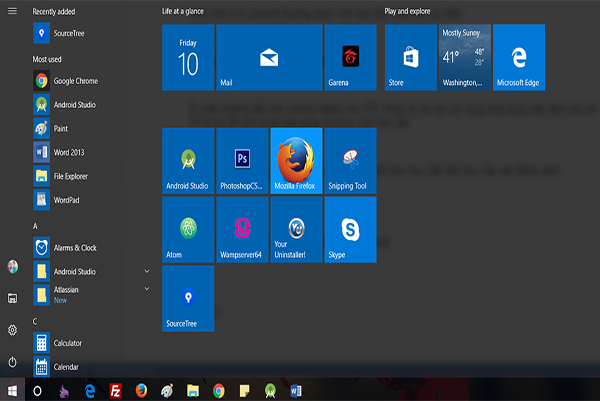Expand the Atlassian folder chevron

tap(147, 289)
